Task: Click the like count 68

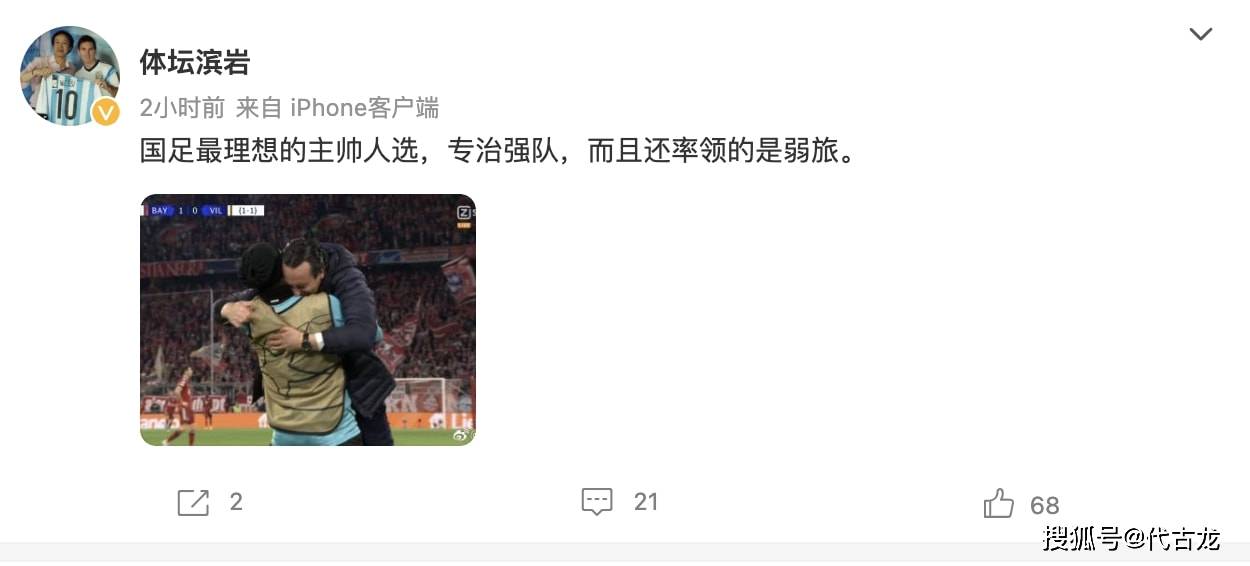Action: [1045, 505]
